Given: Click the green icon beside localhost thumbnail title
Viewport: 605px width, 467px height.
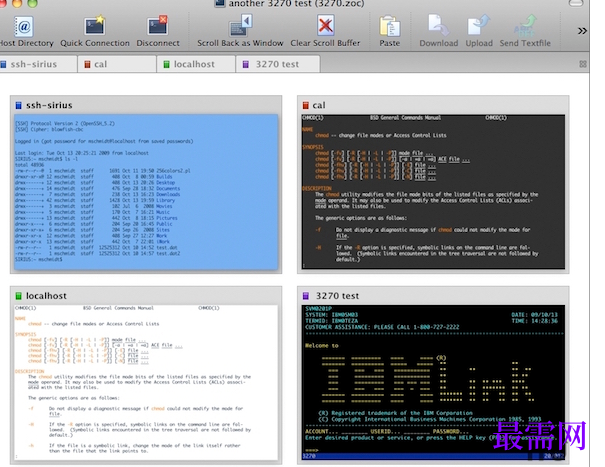Looking at the screenshot, I should [x=18, y=296].
